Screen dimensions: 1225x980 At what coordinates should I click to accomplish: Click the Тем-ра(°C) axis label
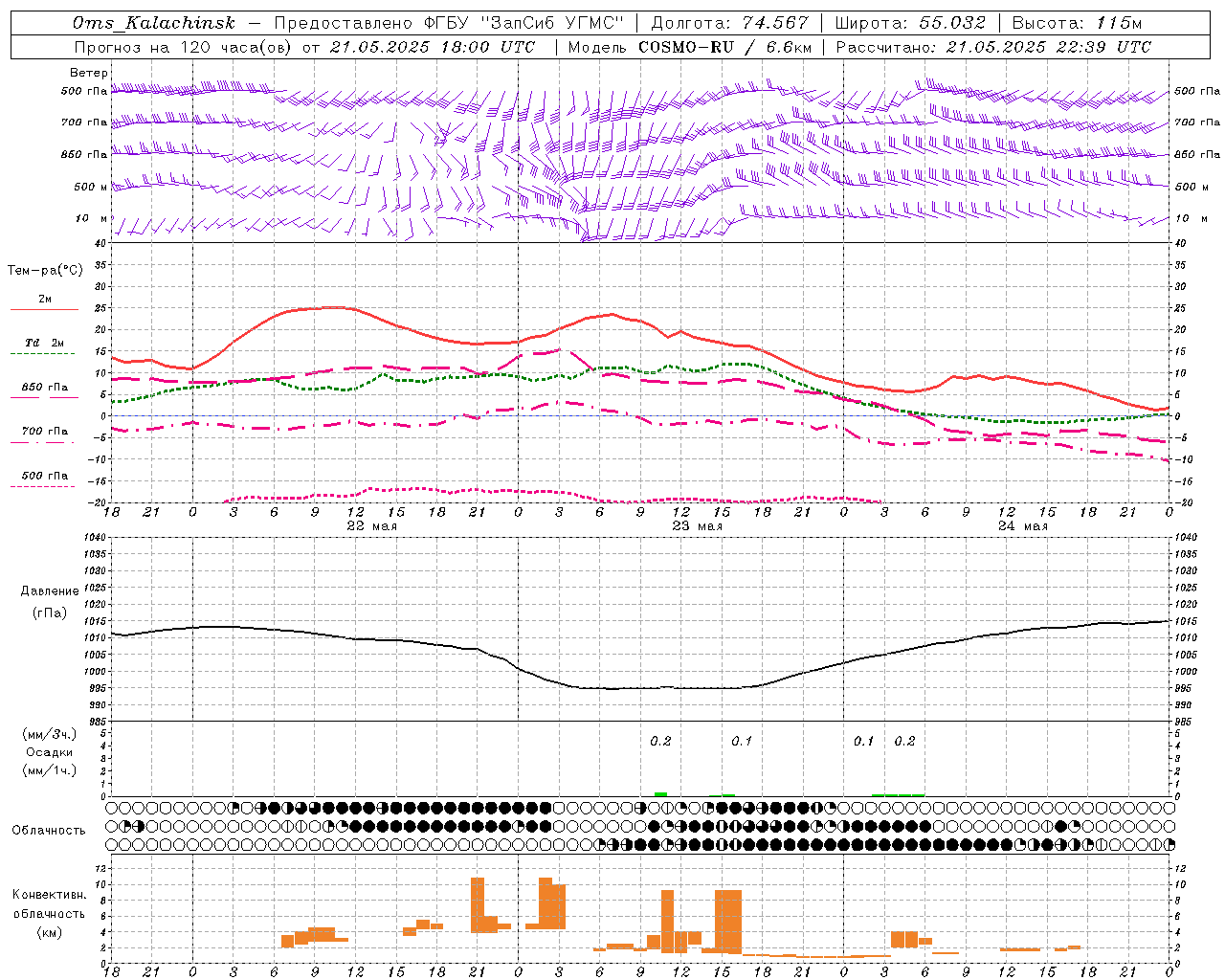45,271
